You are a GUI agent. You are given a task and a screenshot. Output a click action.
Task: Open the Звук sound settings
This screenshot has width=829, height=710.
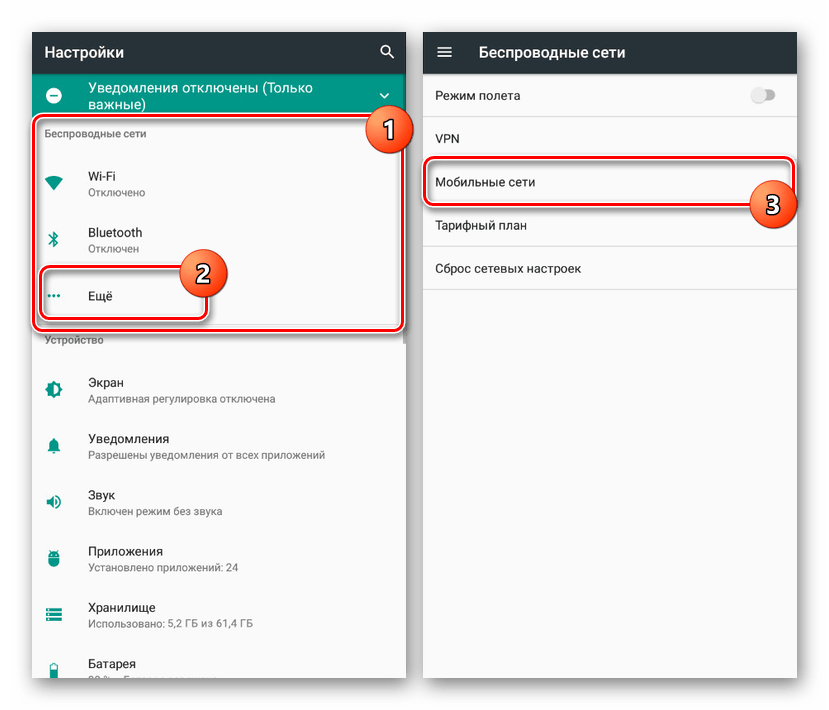coord(219,502)
